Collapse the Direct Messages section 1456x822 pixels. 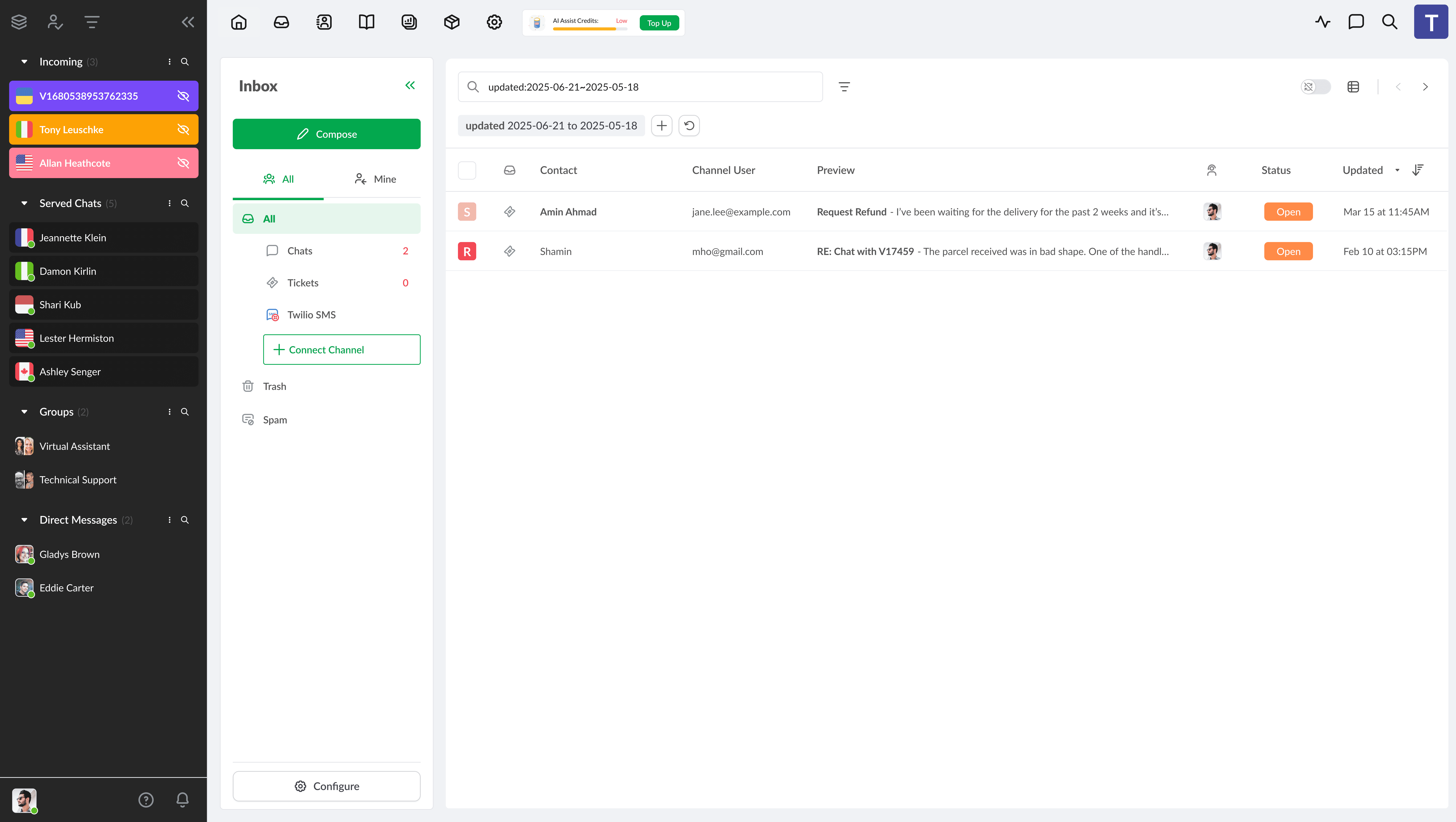point(24,519)
